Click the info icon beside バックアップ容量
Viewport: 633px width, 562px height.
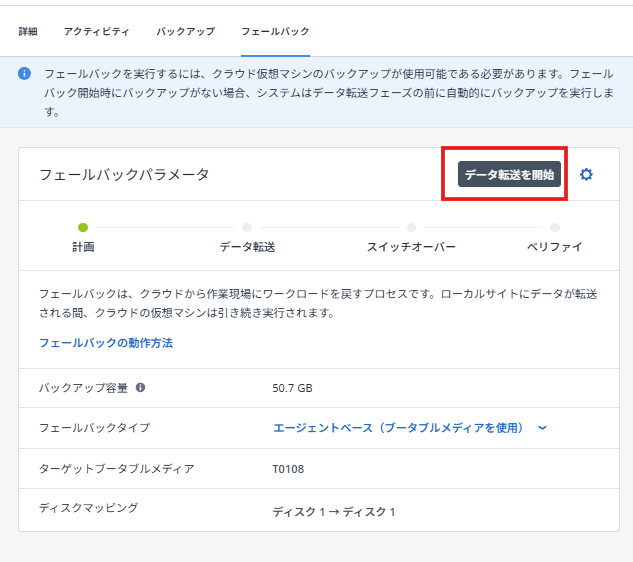click(140, 388)
